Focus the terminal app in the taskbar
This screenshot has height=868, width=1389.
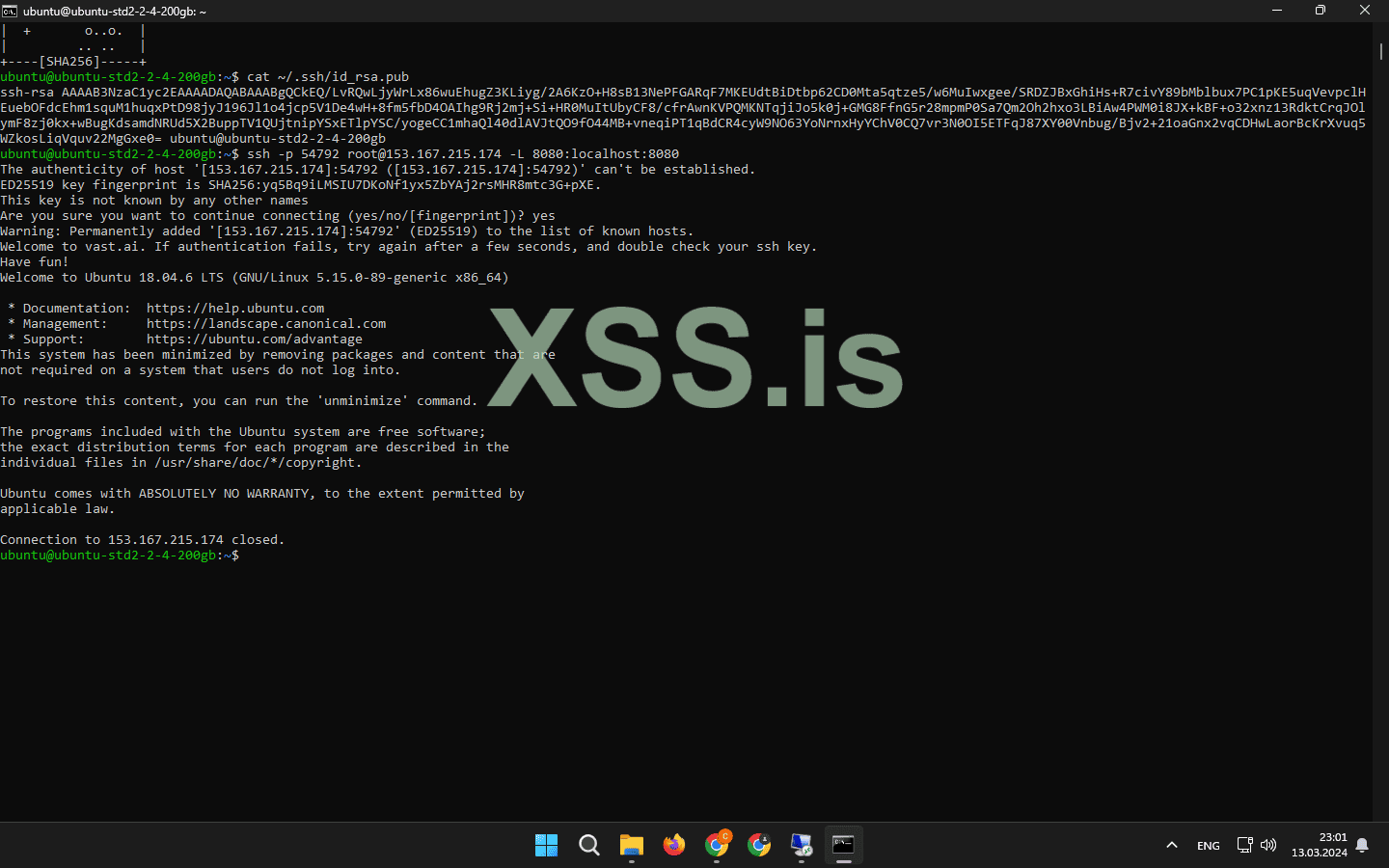pyautogui.click(x=844, y=846)
